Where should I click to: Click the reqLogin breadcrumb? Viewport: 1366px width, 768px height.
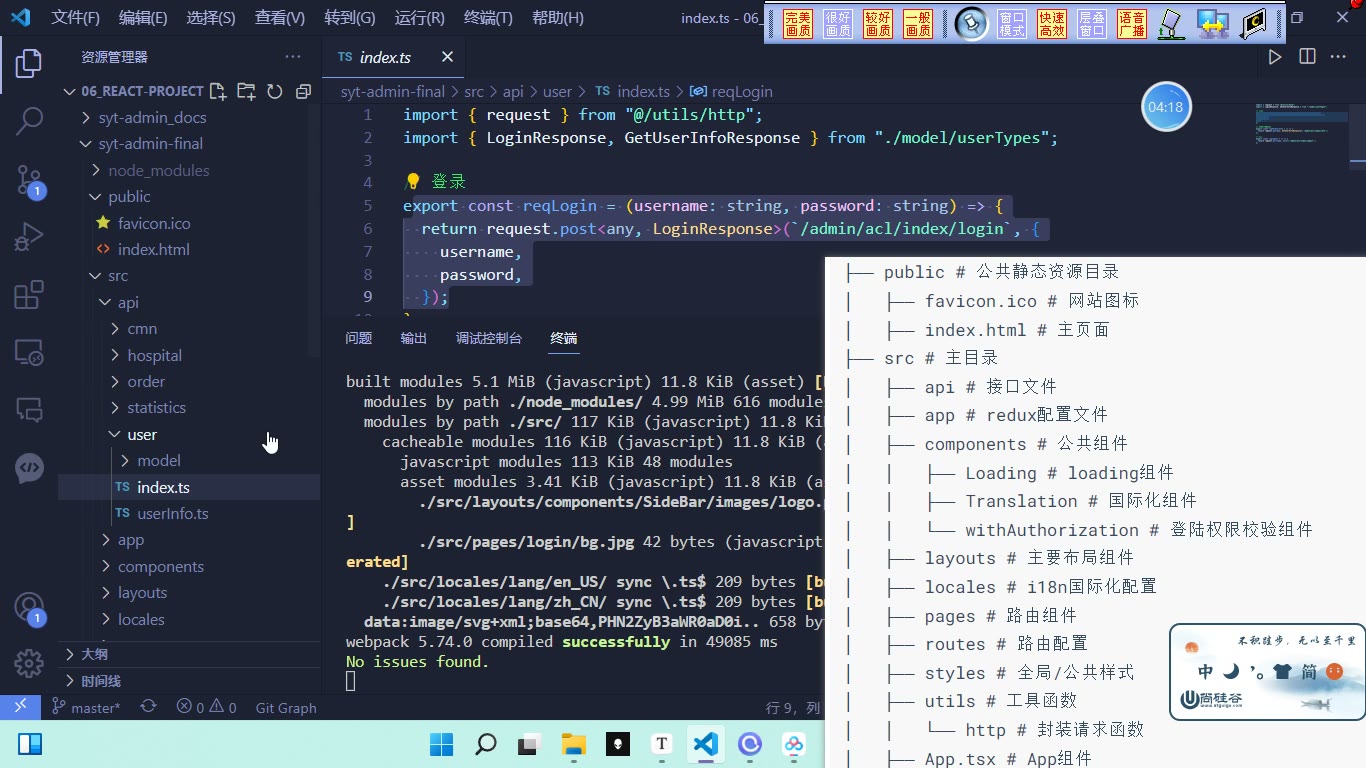click(731, 91)
